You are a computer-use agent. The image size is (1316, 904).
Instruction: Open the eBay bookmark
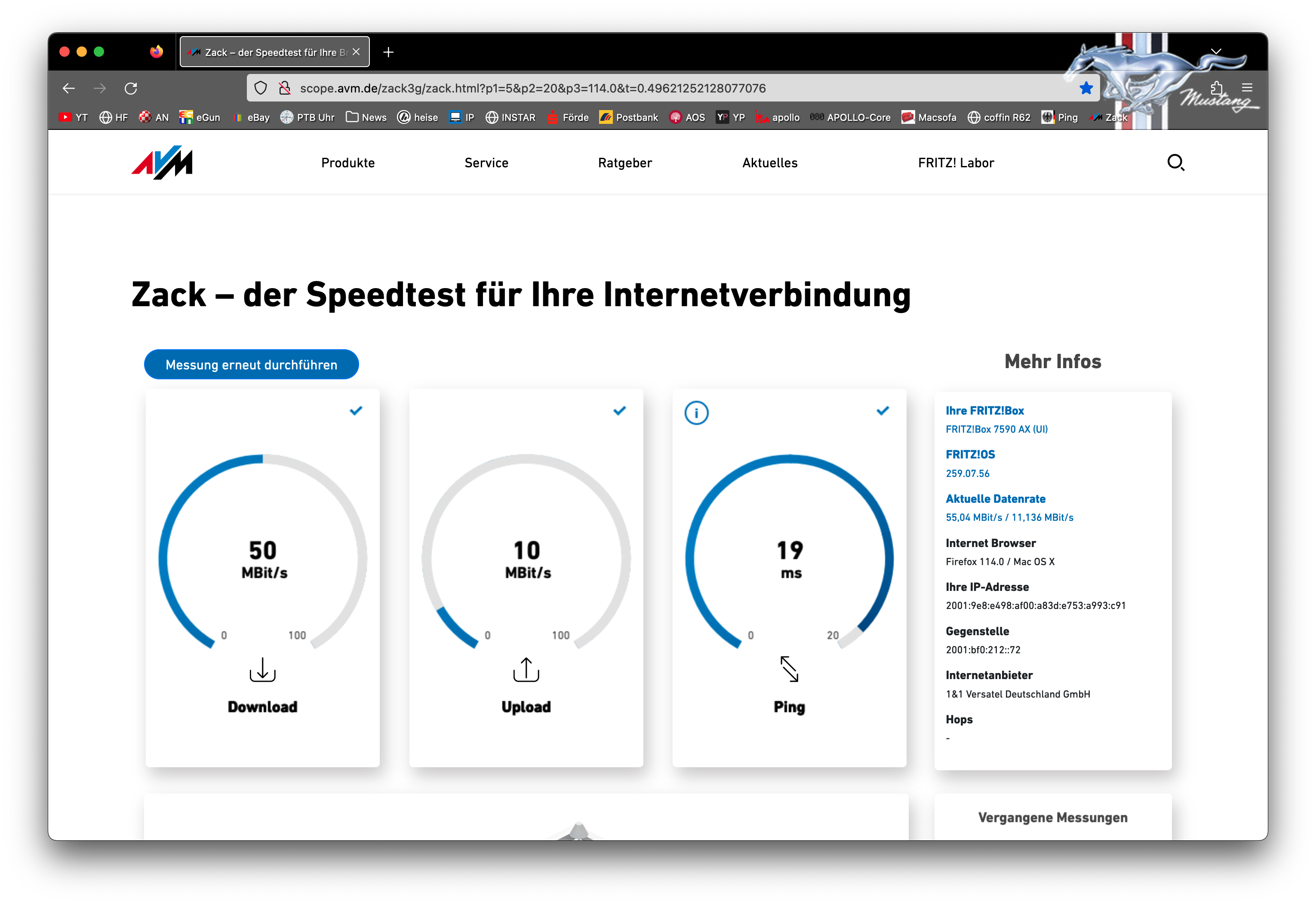point(250,117)
